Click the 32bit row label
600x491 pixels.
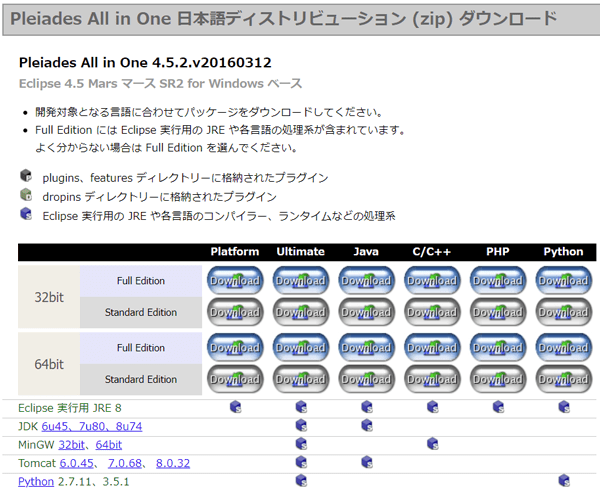49,297
